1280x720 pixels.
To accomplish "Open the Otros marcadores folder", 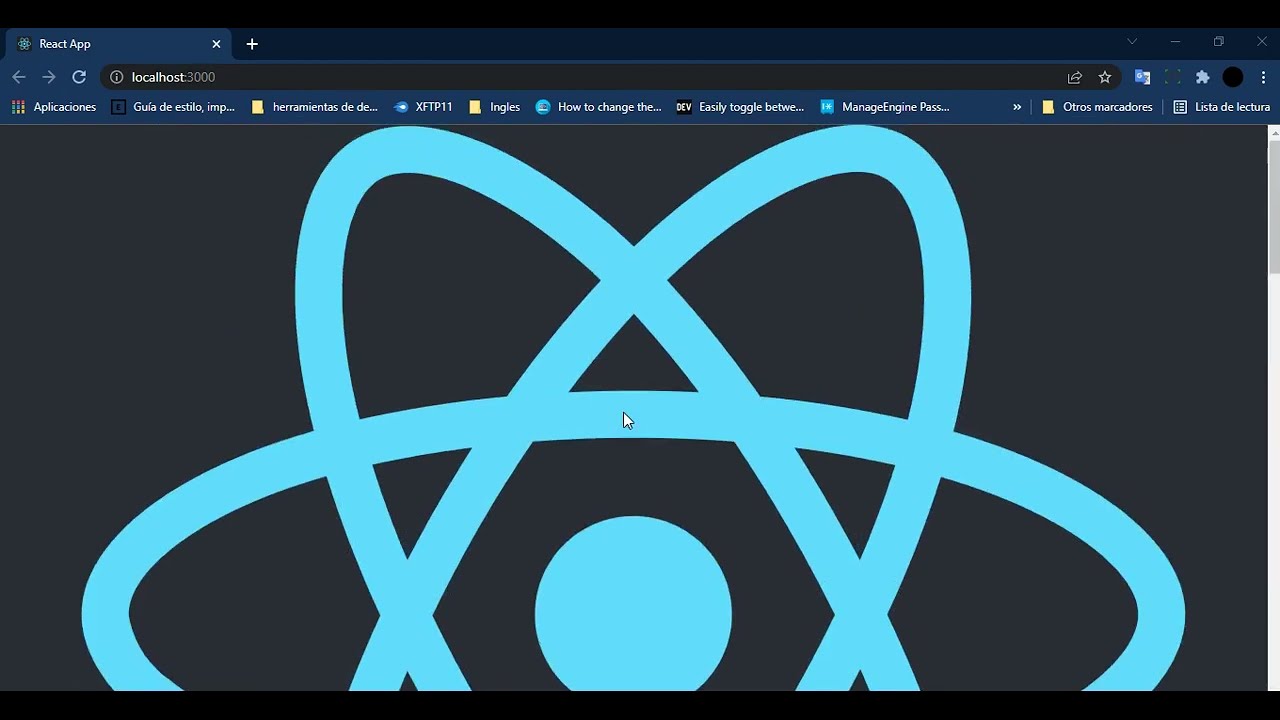I will (1097, 107).
